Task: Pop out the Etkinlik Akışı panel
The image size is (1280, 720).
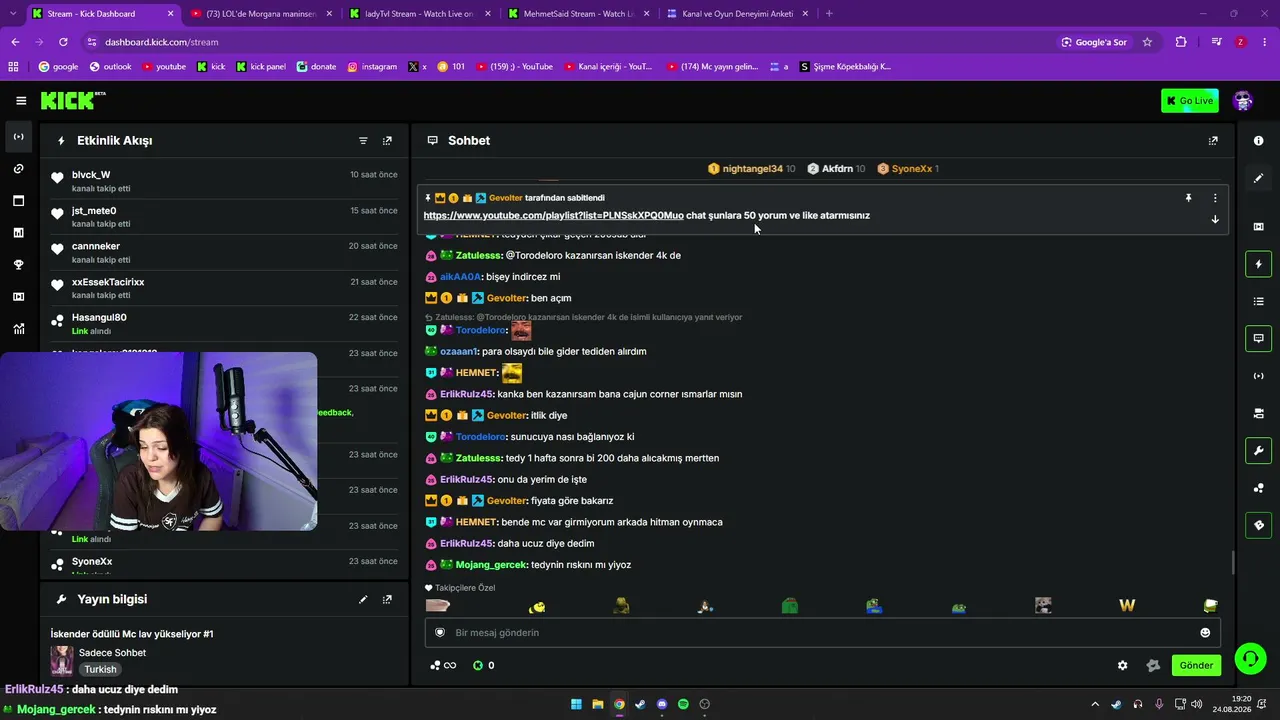Action: pos(387,141)
